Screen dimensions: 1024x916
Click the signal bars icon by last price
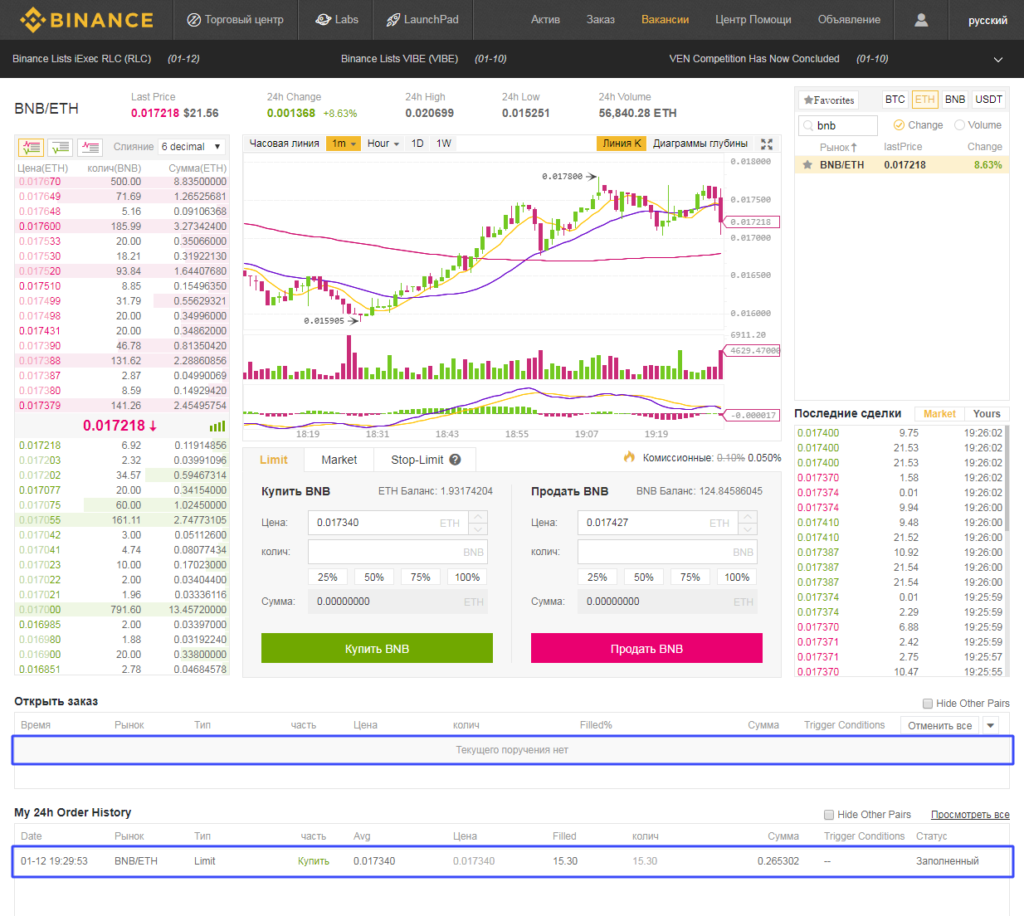[217, 426]
